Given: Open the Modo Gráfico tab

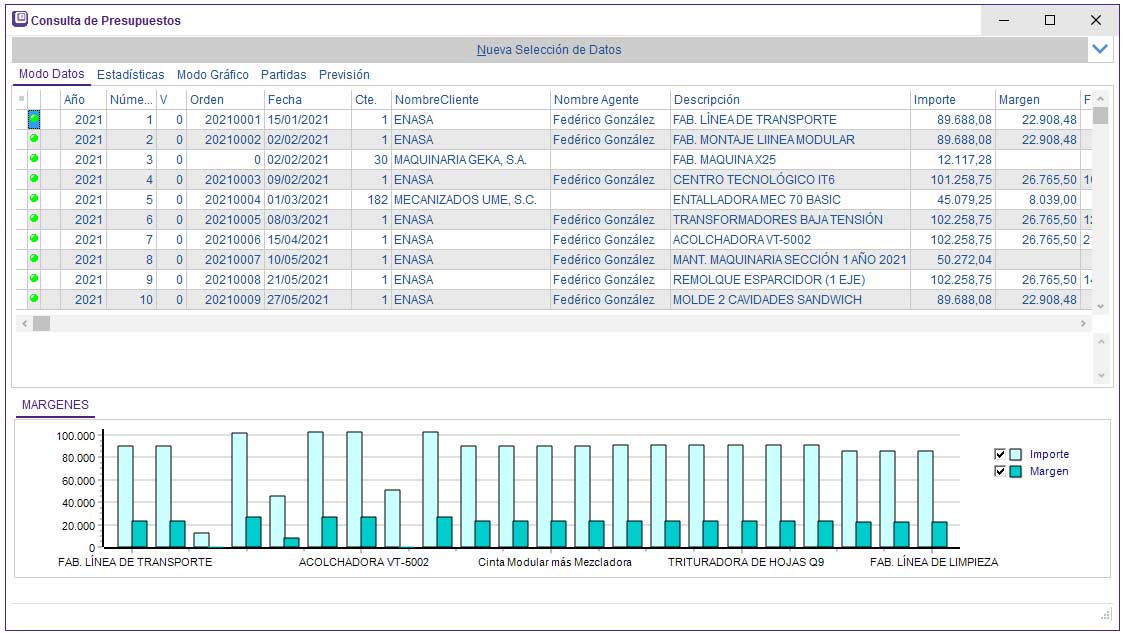Looking at the screenshot, I should [212, 75].
